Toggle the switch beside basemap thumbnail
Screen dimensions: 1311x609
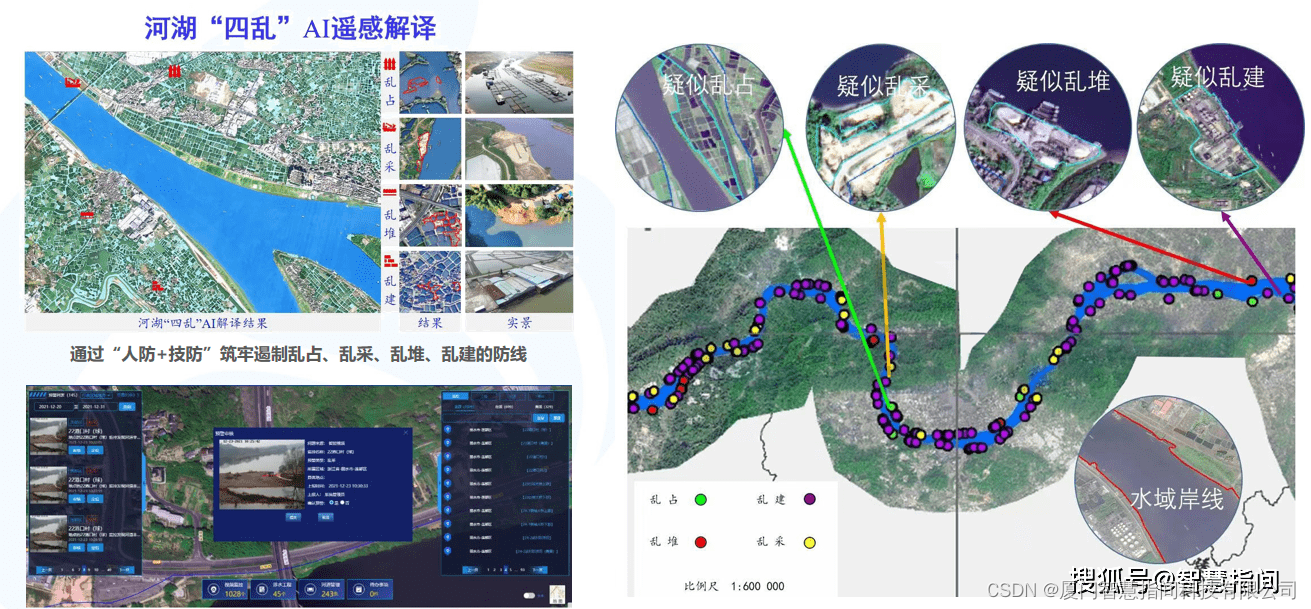pyautogui.click(x=529, y=595)
